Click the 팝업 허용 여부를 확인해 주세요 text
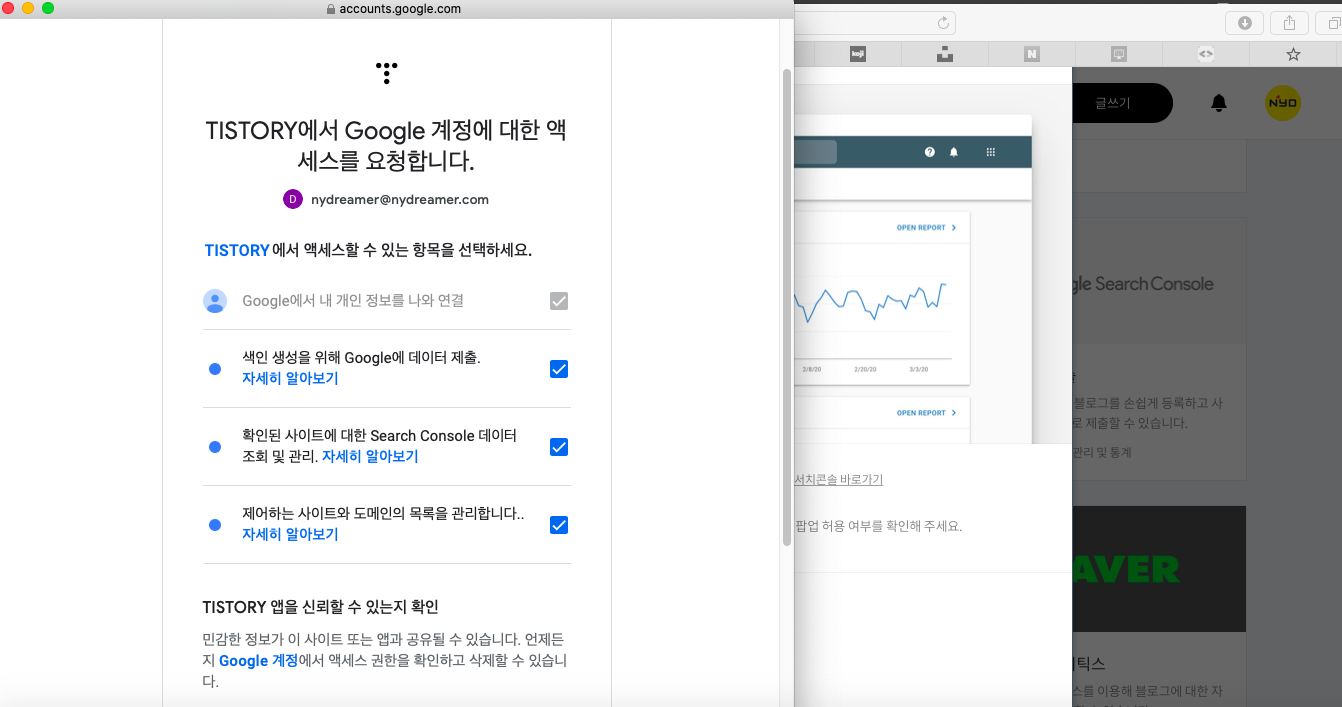The image size is (1342, 707). [x=878, y=526]
